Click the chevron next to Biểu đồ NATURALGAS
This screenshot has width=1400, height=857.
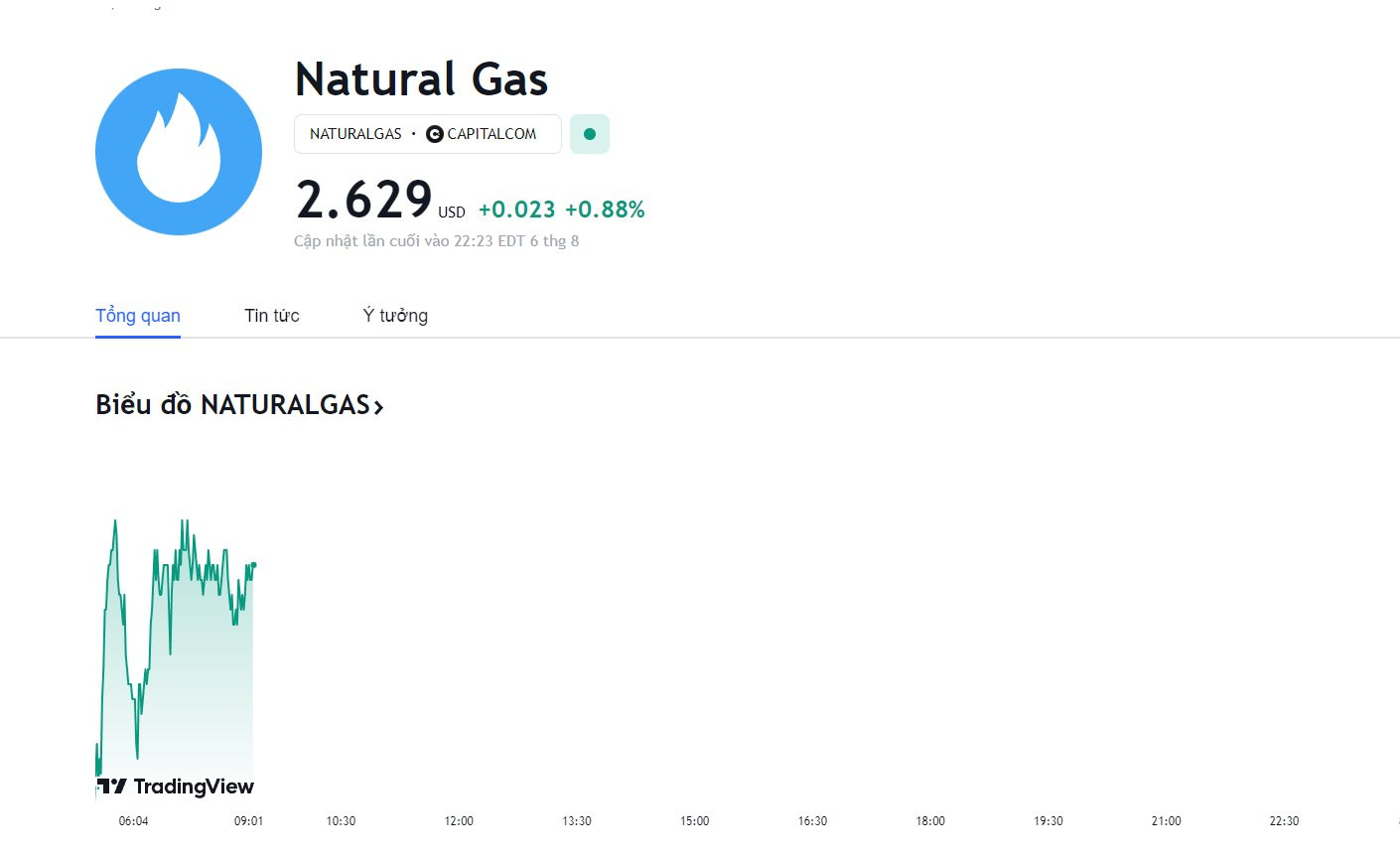378,406
